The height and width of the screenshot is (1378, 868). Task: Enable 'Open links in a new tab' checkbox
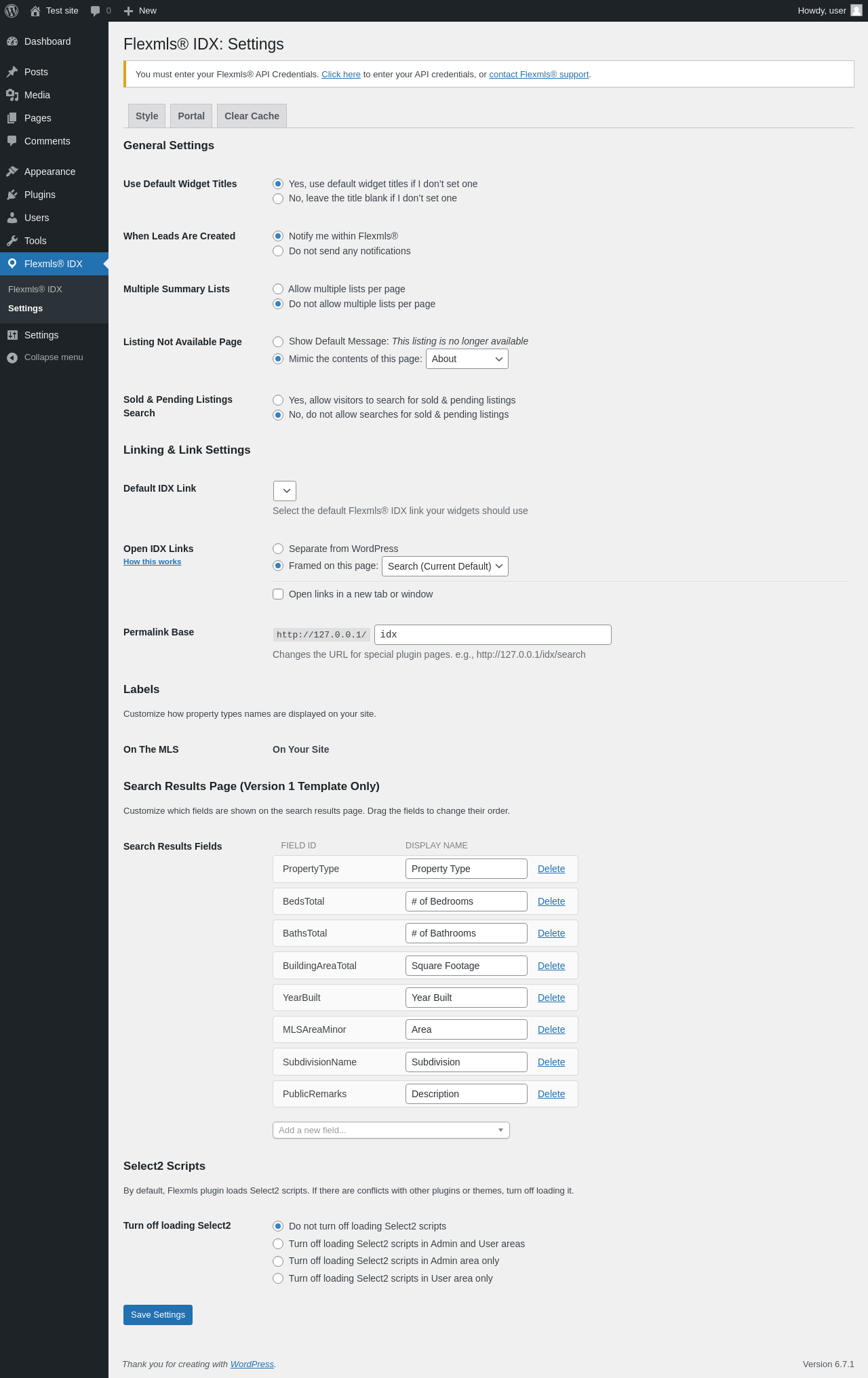point(278,594)
